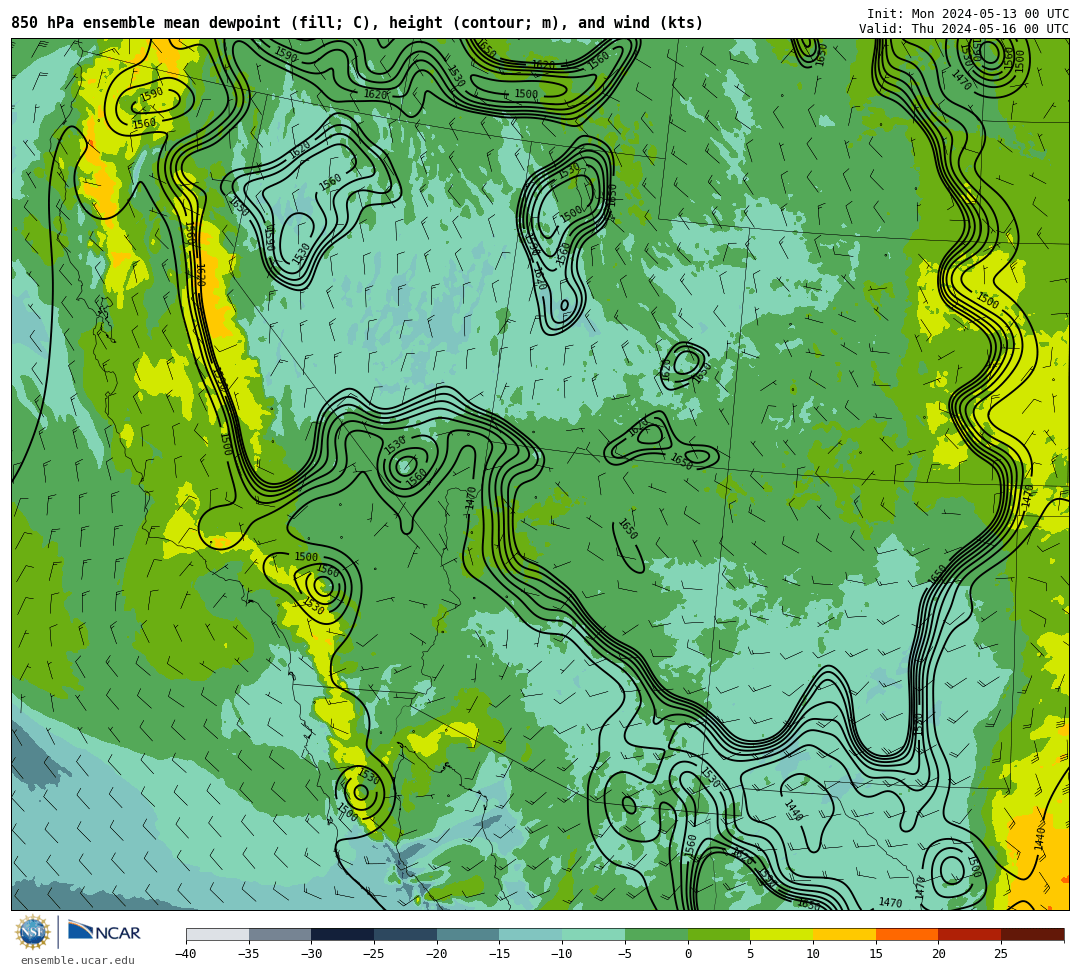The height and width of the screenshot is (973, 1080).
Task: Select the -5 to 0 medium green swatch
Action: point(656,934)
